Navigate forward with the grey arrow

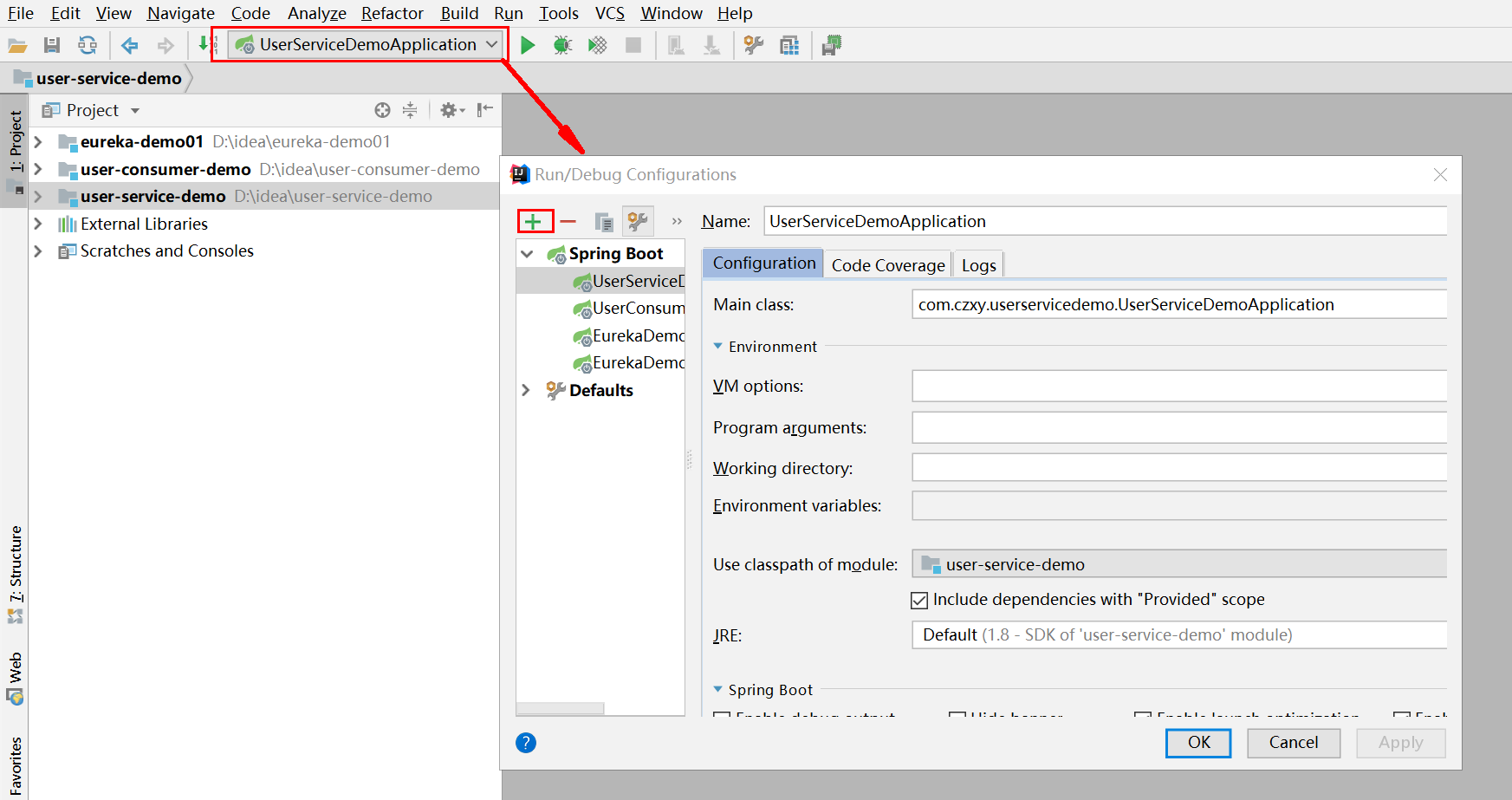click(x=165, y=45)
